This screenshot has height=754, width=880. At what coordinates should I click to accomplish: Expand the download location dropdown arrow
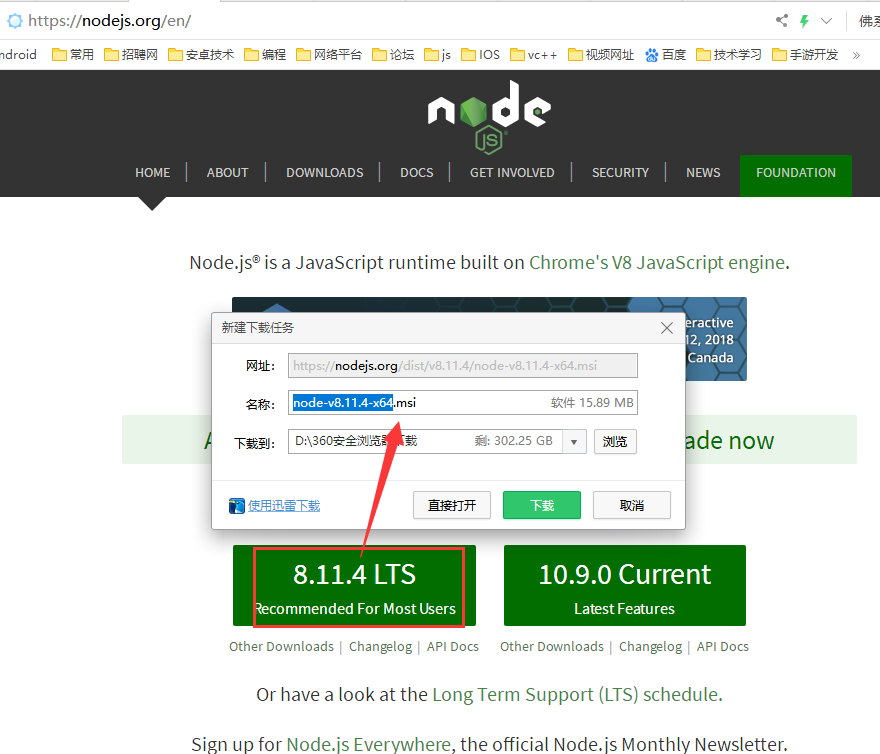[574, 442]
